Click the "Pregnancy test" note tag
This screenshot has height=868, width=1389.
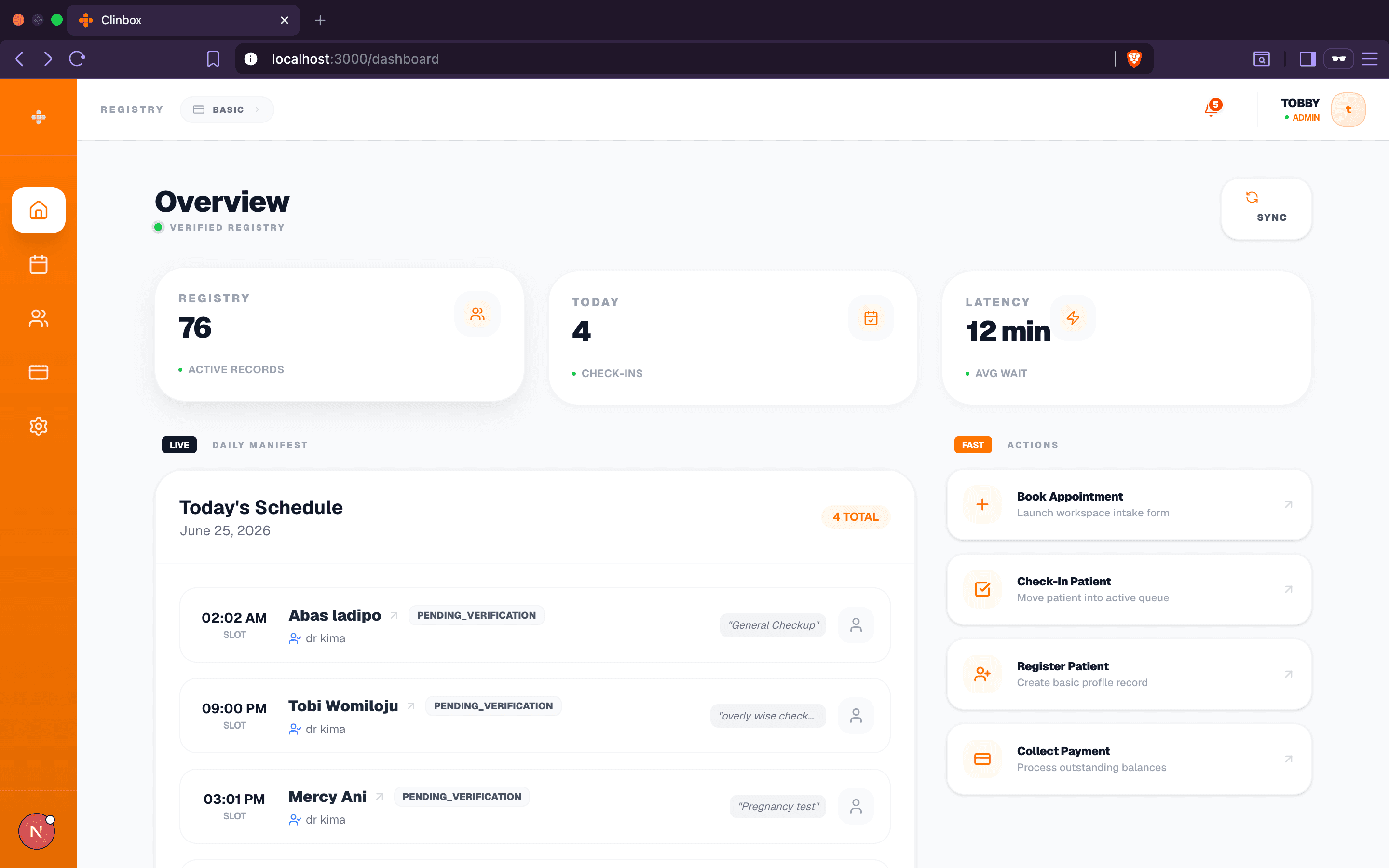click(778, 807)
